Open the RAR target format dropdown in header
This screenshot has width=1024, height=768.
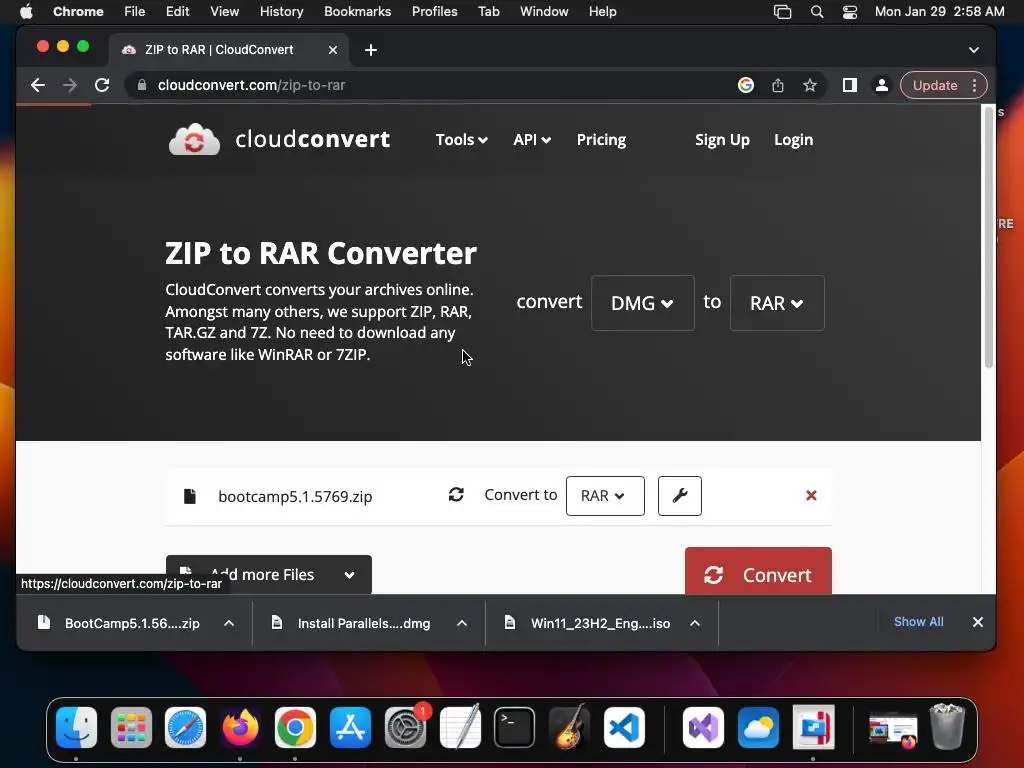pos(777,303)
